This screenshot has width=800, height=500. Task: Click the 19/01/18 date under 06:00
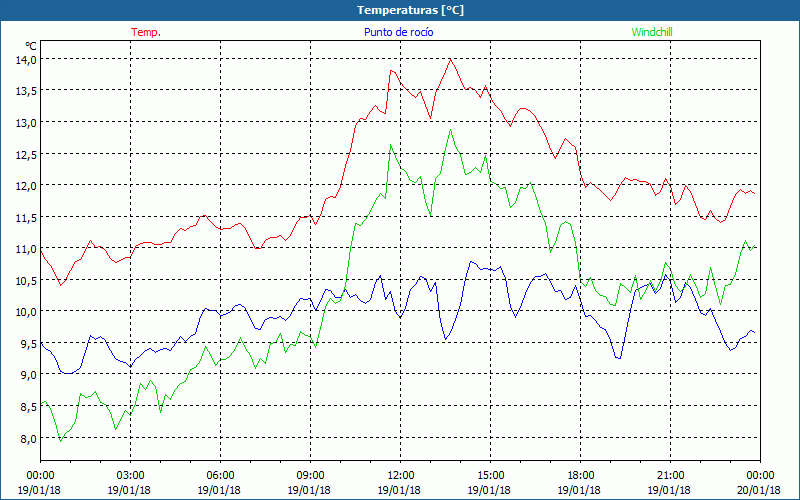[x=219, y=490]
